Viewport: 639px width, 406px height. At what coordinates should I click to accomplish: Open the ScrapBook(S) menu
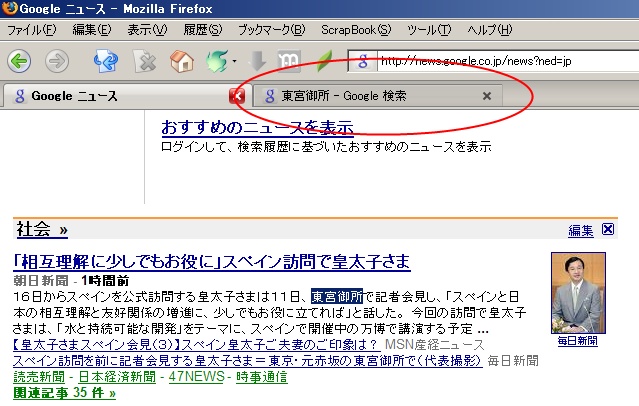pyautogui.click(x=356, y=30)
